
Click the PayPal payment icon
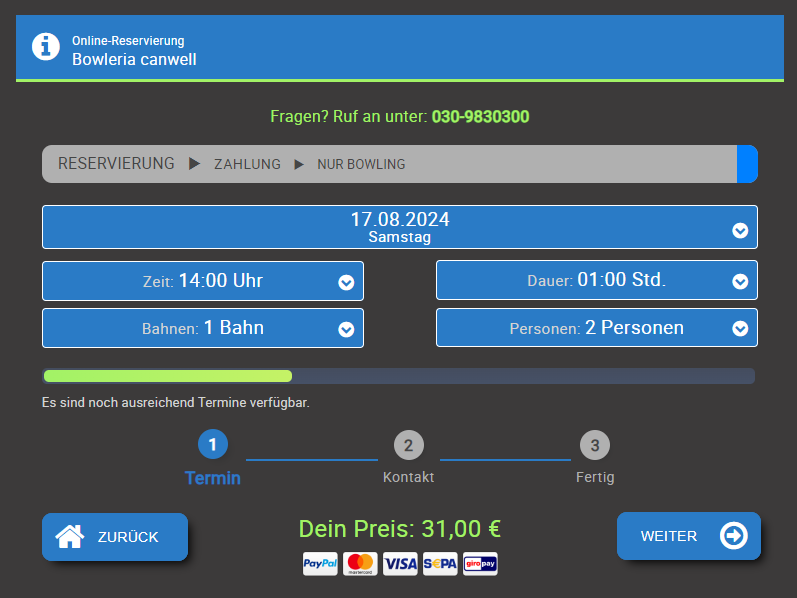(x=320, y=564)
